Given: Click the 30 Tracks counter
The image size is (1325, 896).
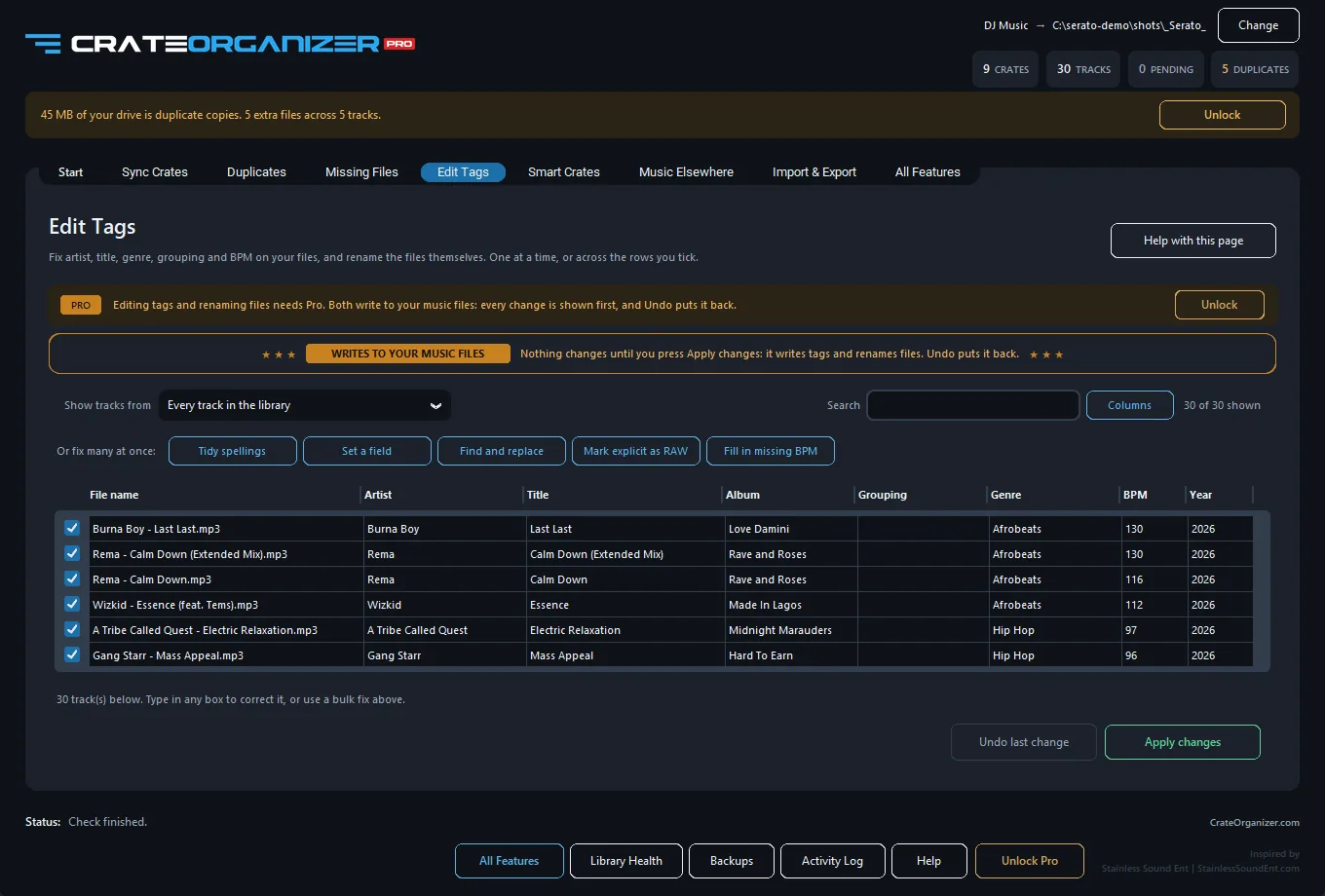Looking at the screenshot, I should 1083,69.
